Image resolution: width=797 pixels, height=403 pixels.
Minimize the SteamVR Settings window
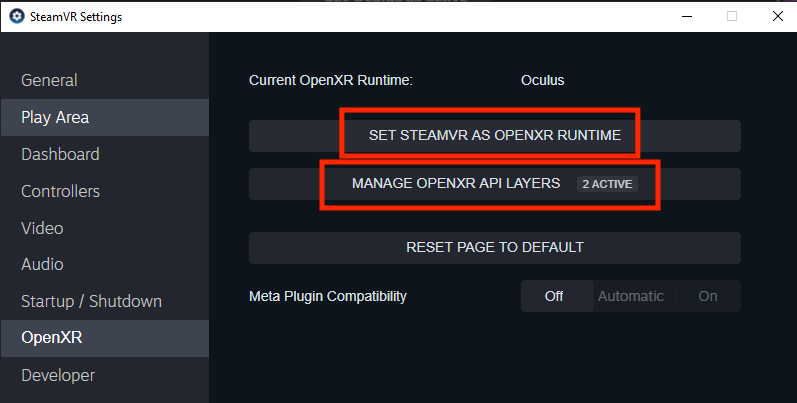tap(687, 16)
